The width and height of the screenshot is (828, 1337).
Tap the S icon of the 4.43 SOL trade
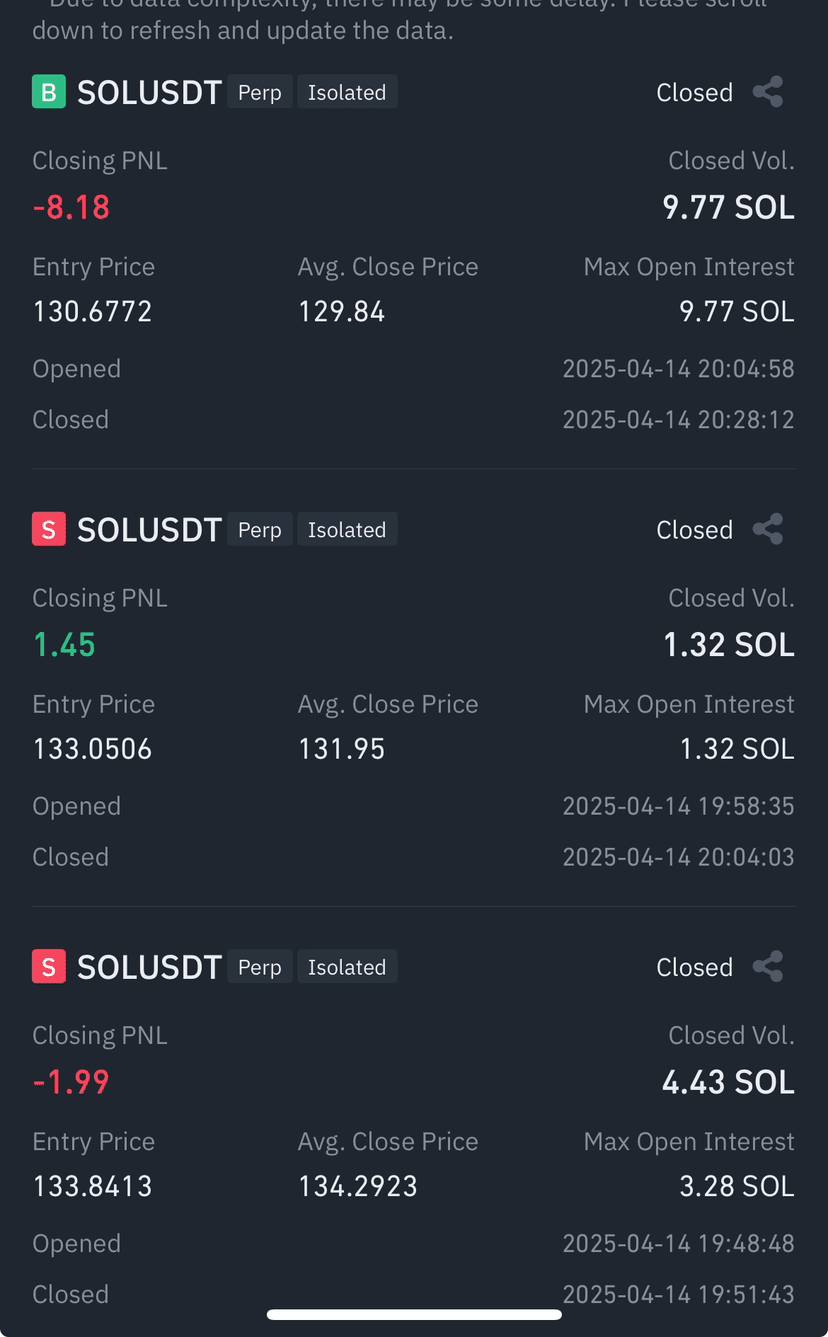(x=49, y=967)
